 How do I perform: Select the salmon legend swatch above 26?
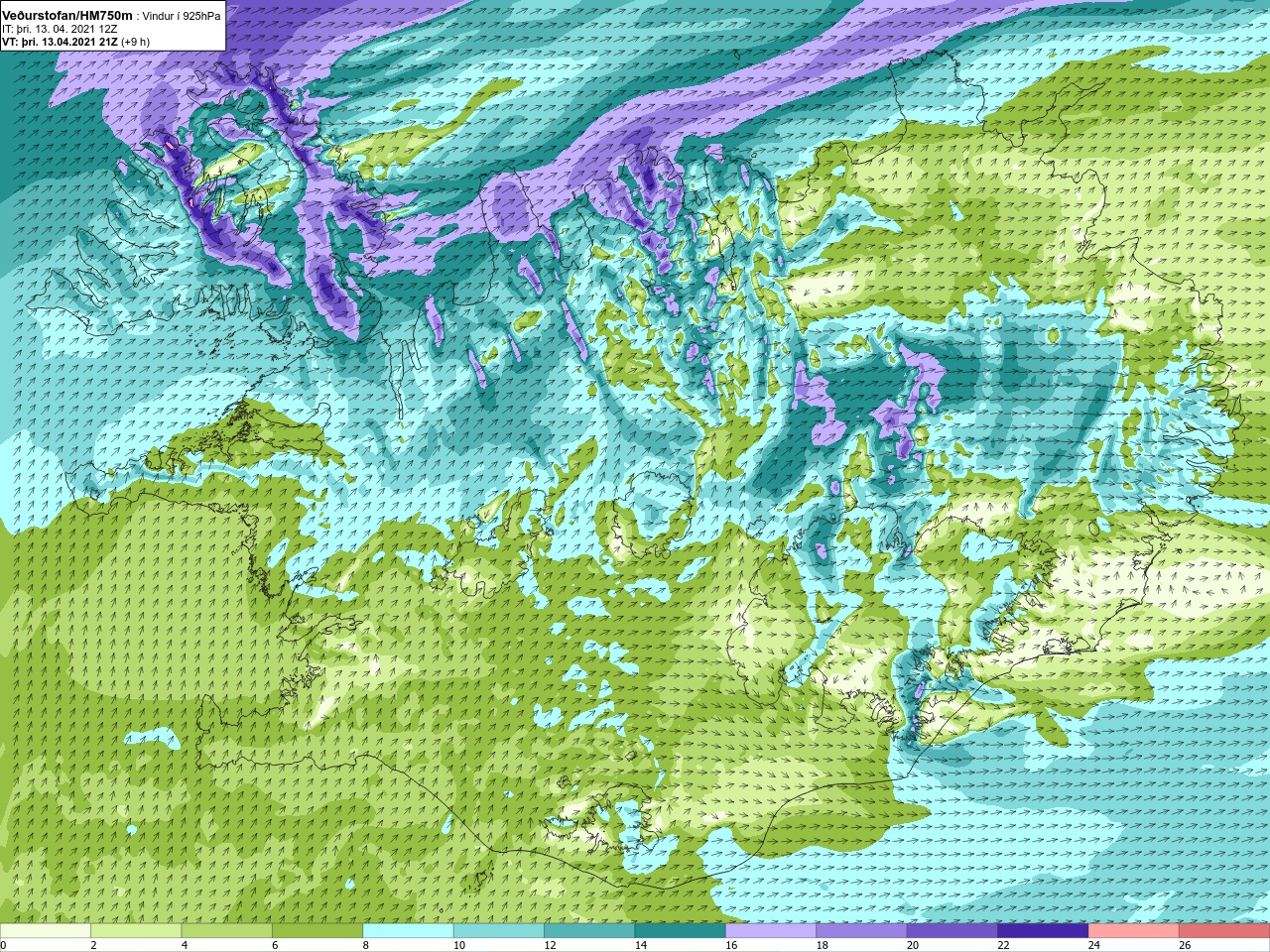[1224, 931]
